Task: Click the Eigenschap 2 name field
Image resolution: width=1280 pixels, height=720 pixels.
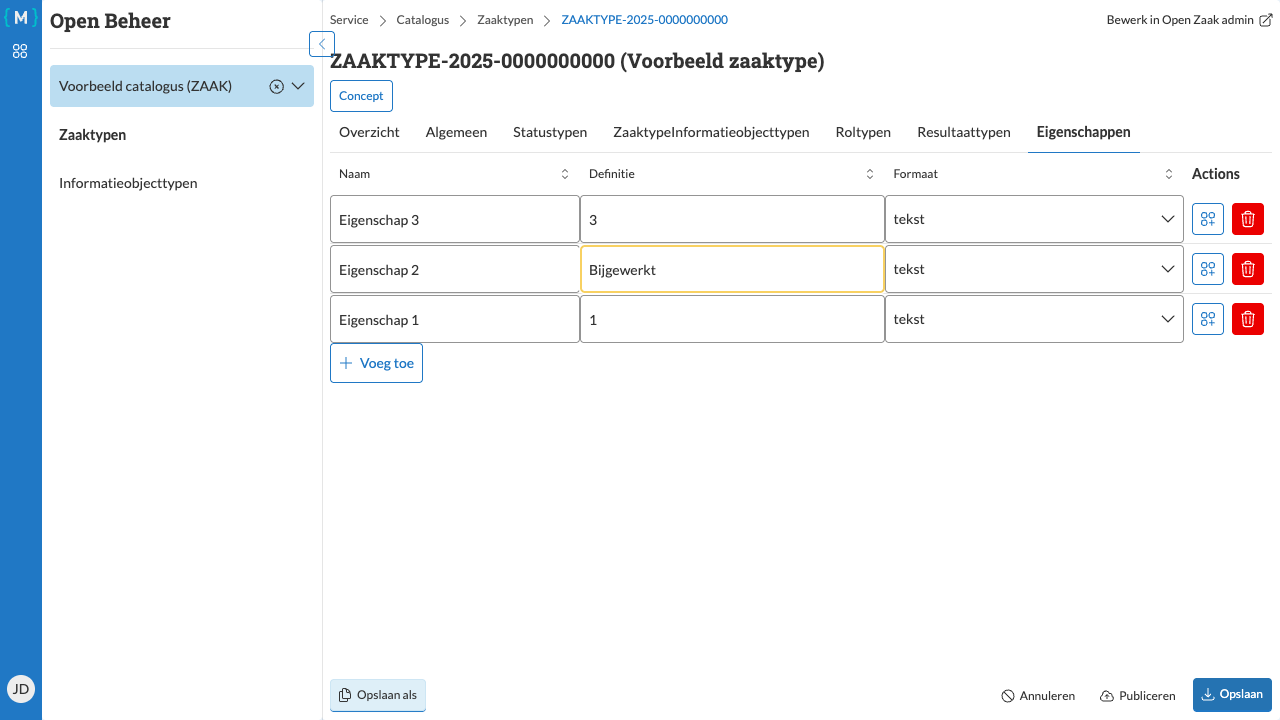Action: 455,269
